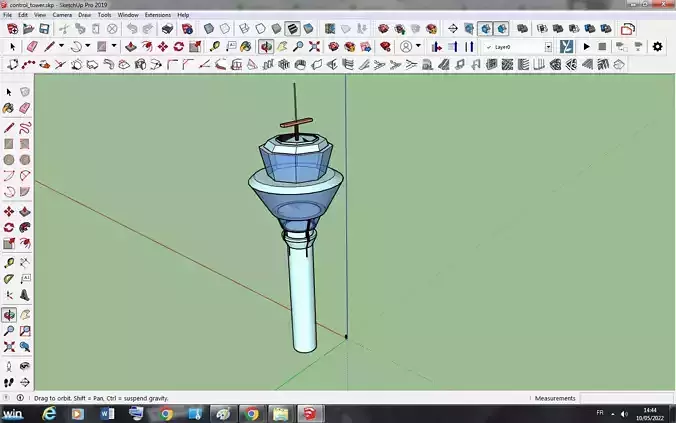The height and width of the screenshot is (423, 676).
Task: Switch to Wireframe face style
Action: click(x=244, y=29)
